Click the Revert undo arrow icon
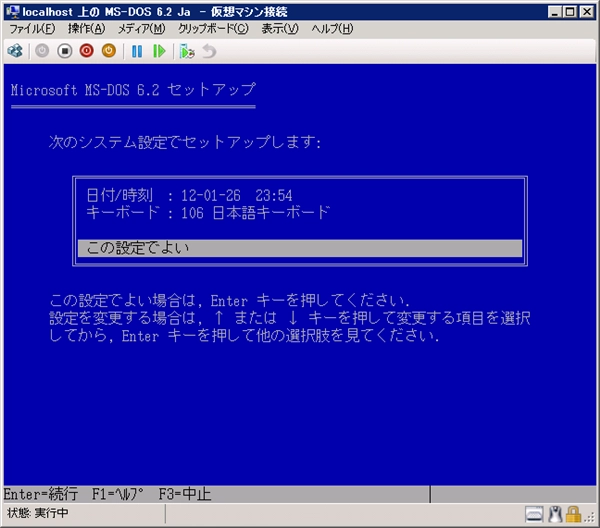This screenshot has width=600, height=528. [209, 51]
